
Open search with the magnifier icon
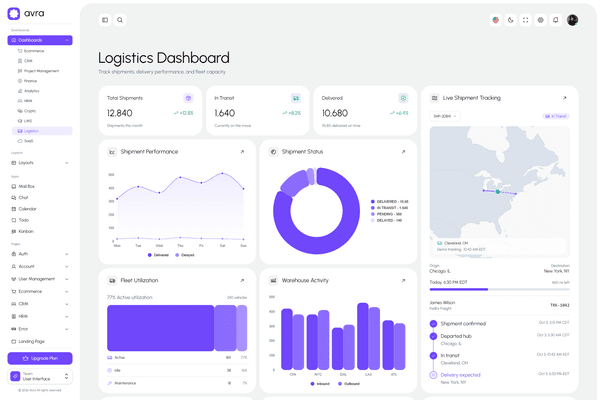tap(120, 20)
